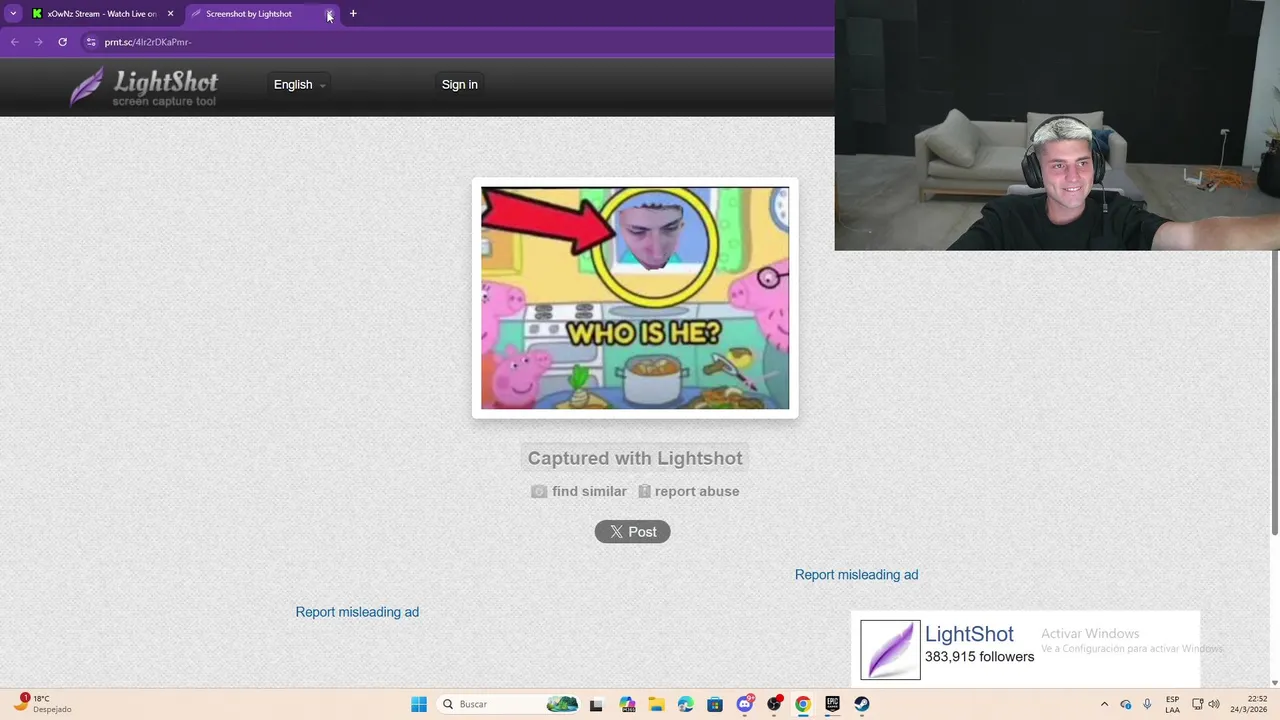Viewport: 1280px width, 720px height.
Task: Click the X Post share button
Action: coord(633,532)
